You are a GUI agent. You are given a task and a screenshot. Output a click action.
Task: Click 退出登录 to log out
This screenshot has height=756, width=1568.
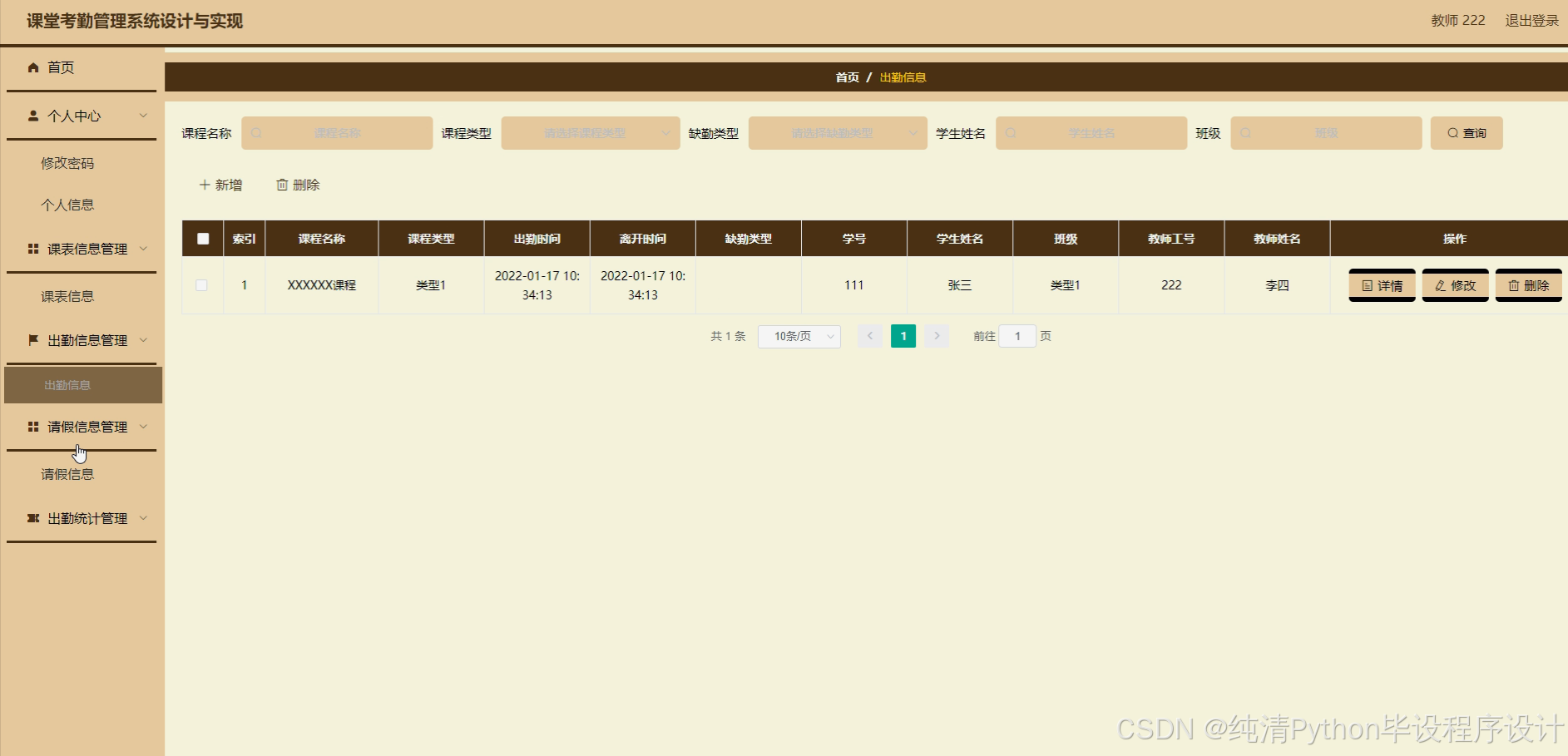tap(1531, 21)
